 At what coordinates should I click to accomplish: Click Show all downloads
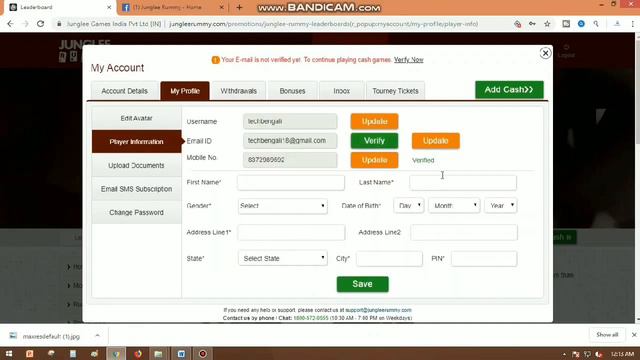coord(607,335)
